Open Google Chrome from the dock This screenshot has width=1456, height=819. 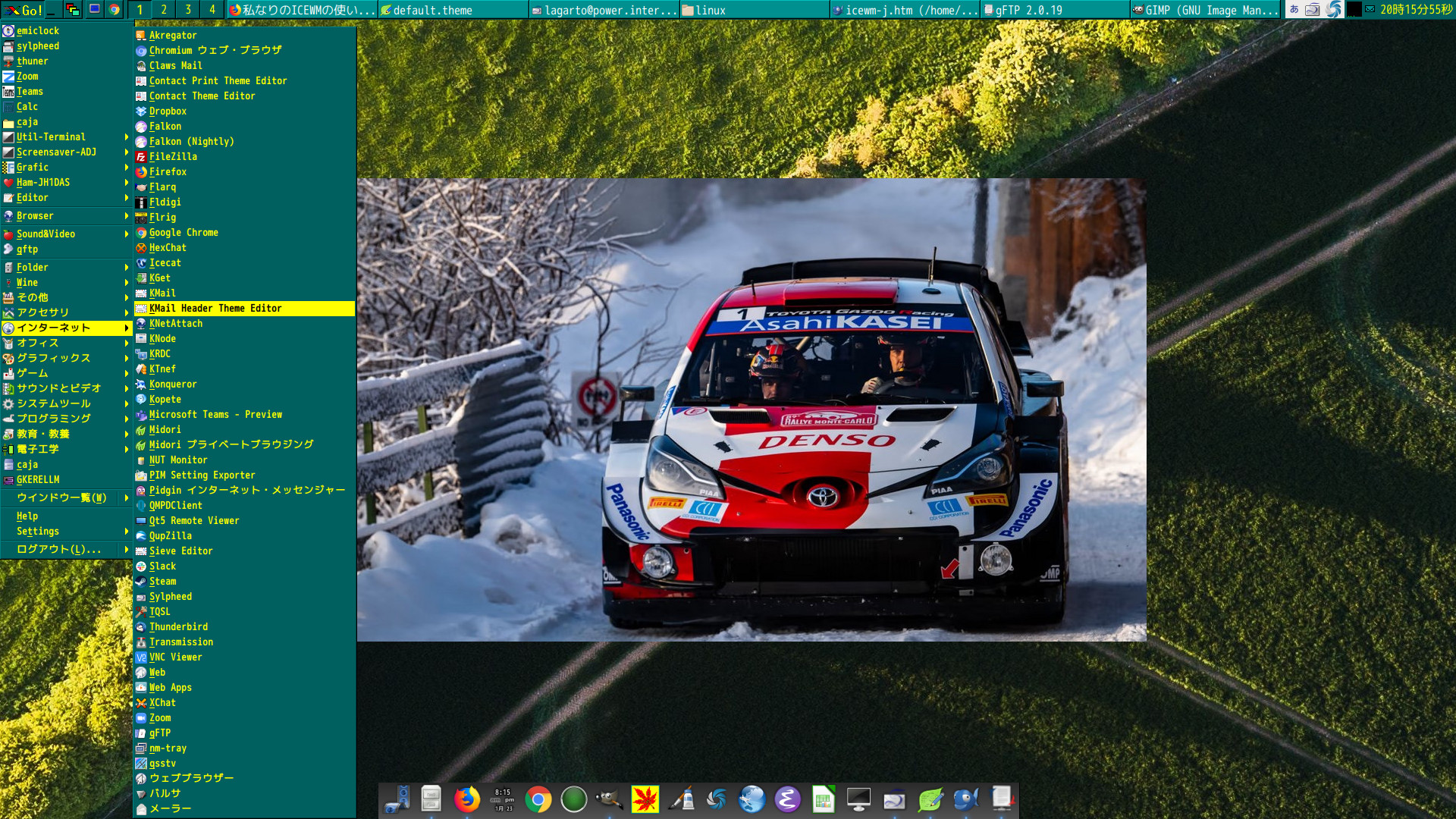coord(538,799)
